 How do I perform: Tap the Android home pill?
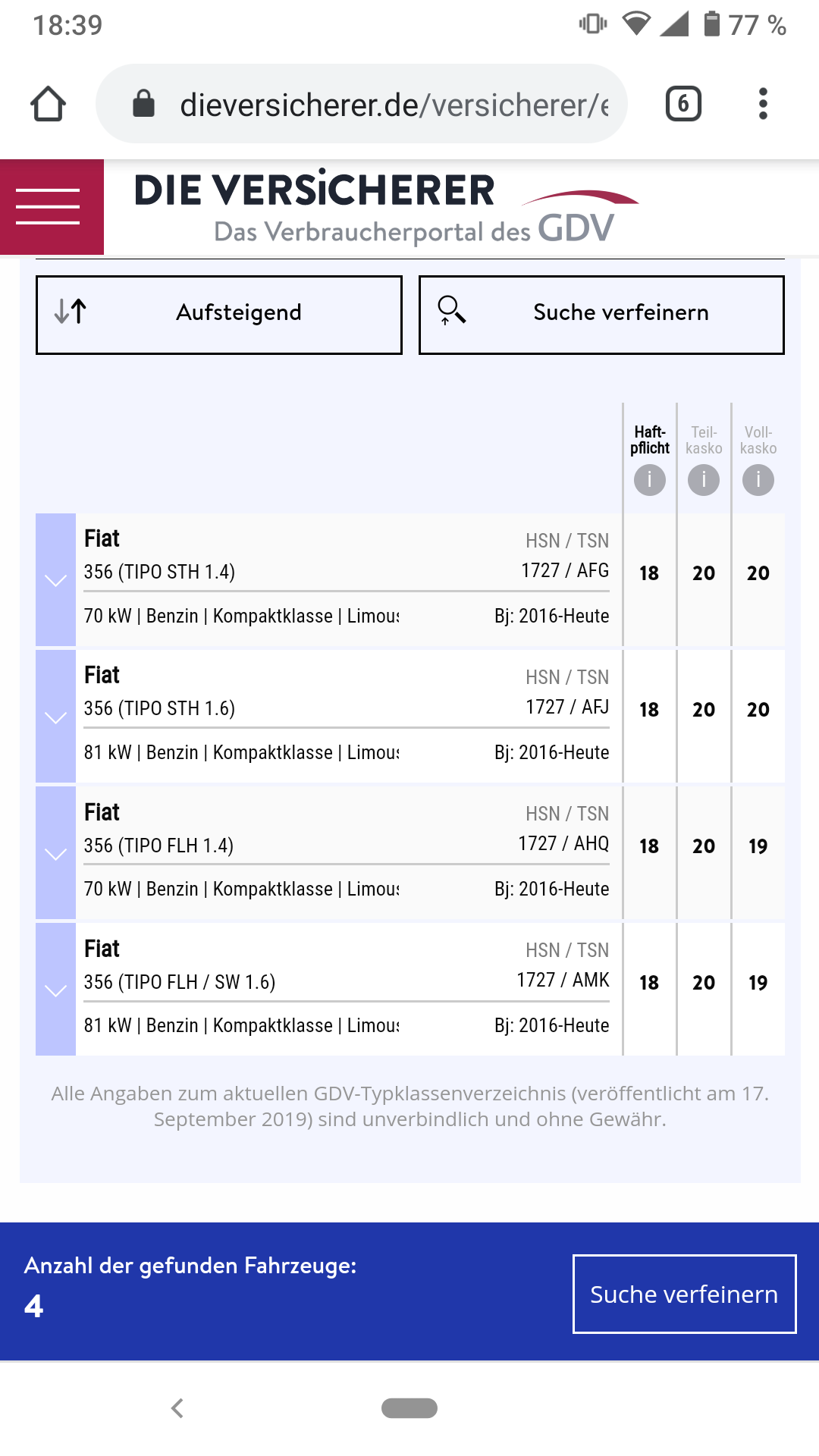(409, 1408)
